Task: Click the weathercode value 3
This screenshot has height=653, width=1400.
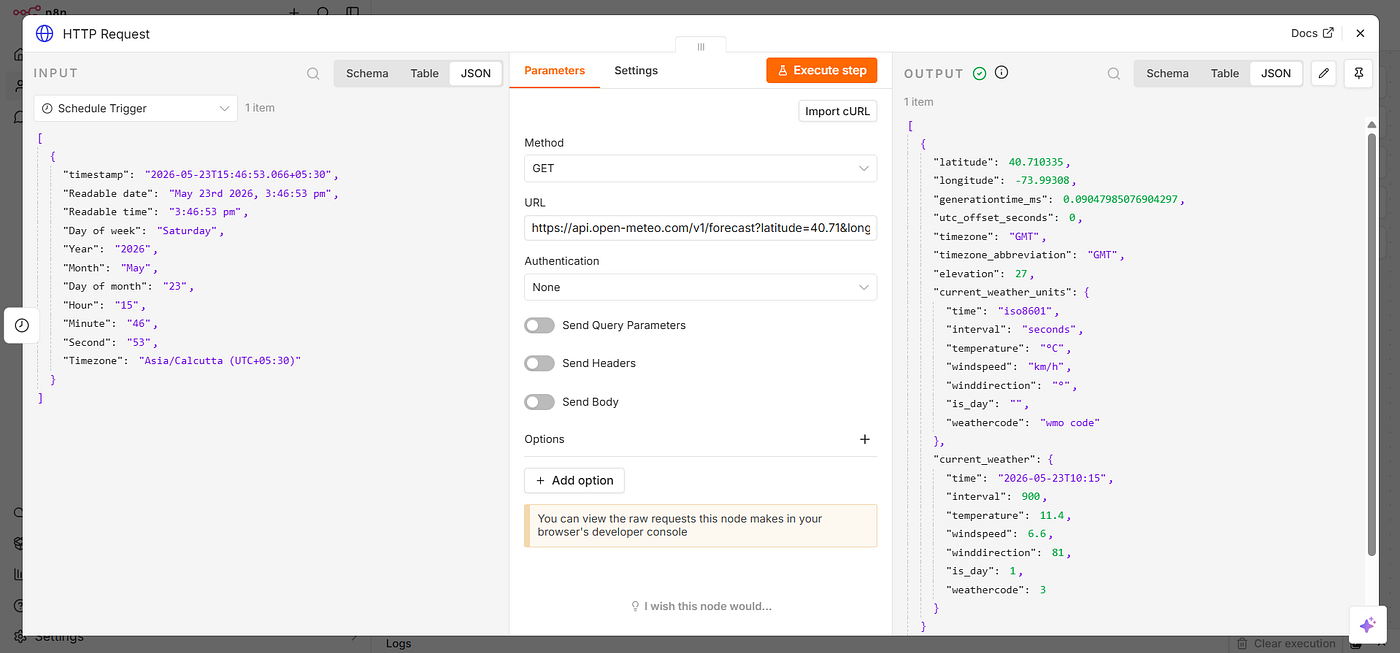Action: click(x=1043, y=590)
